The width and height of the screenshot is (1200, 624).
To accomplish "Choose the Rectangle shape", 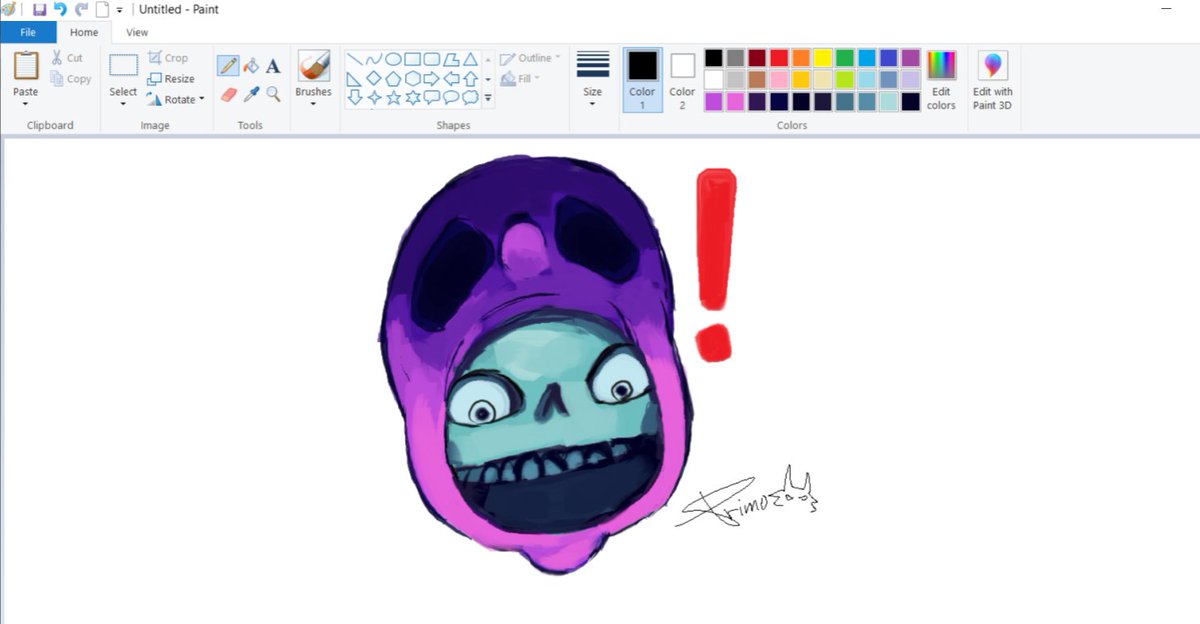I will tap(412, 59).
